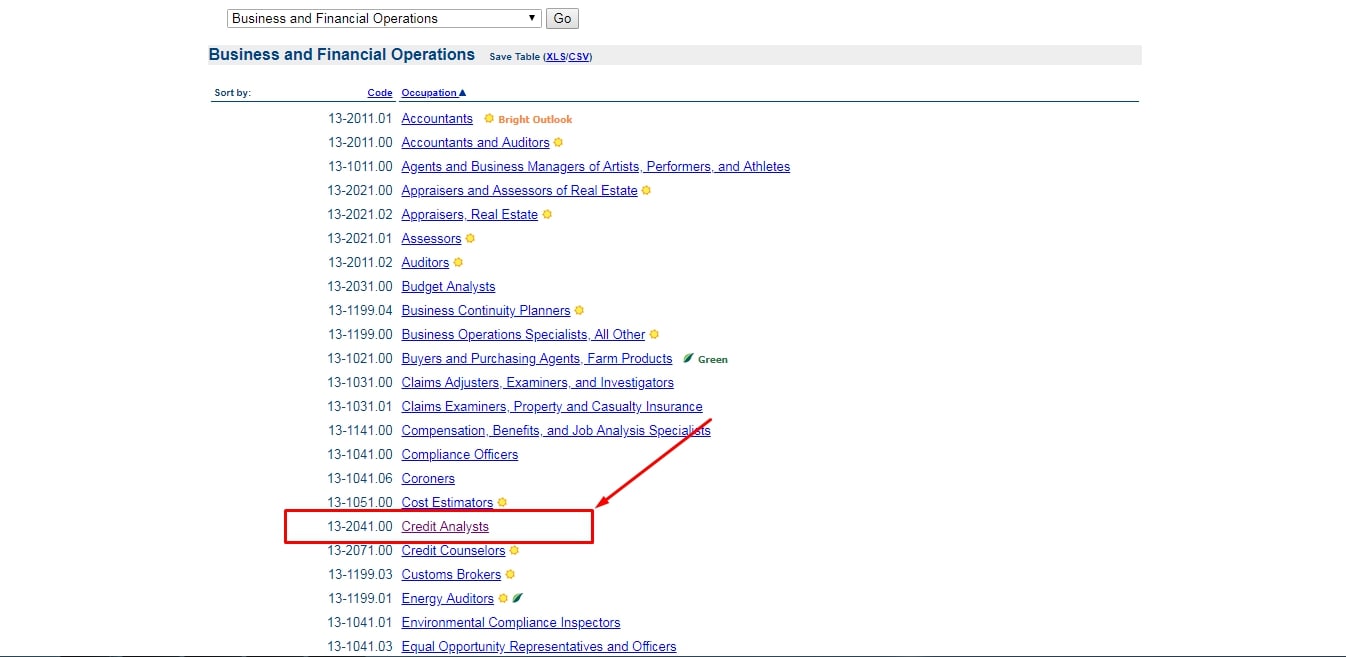Sort table by Code column
1346x657 pixels.
click(x=380, y=93)
